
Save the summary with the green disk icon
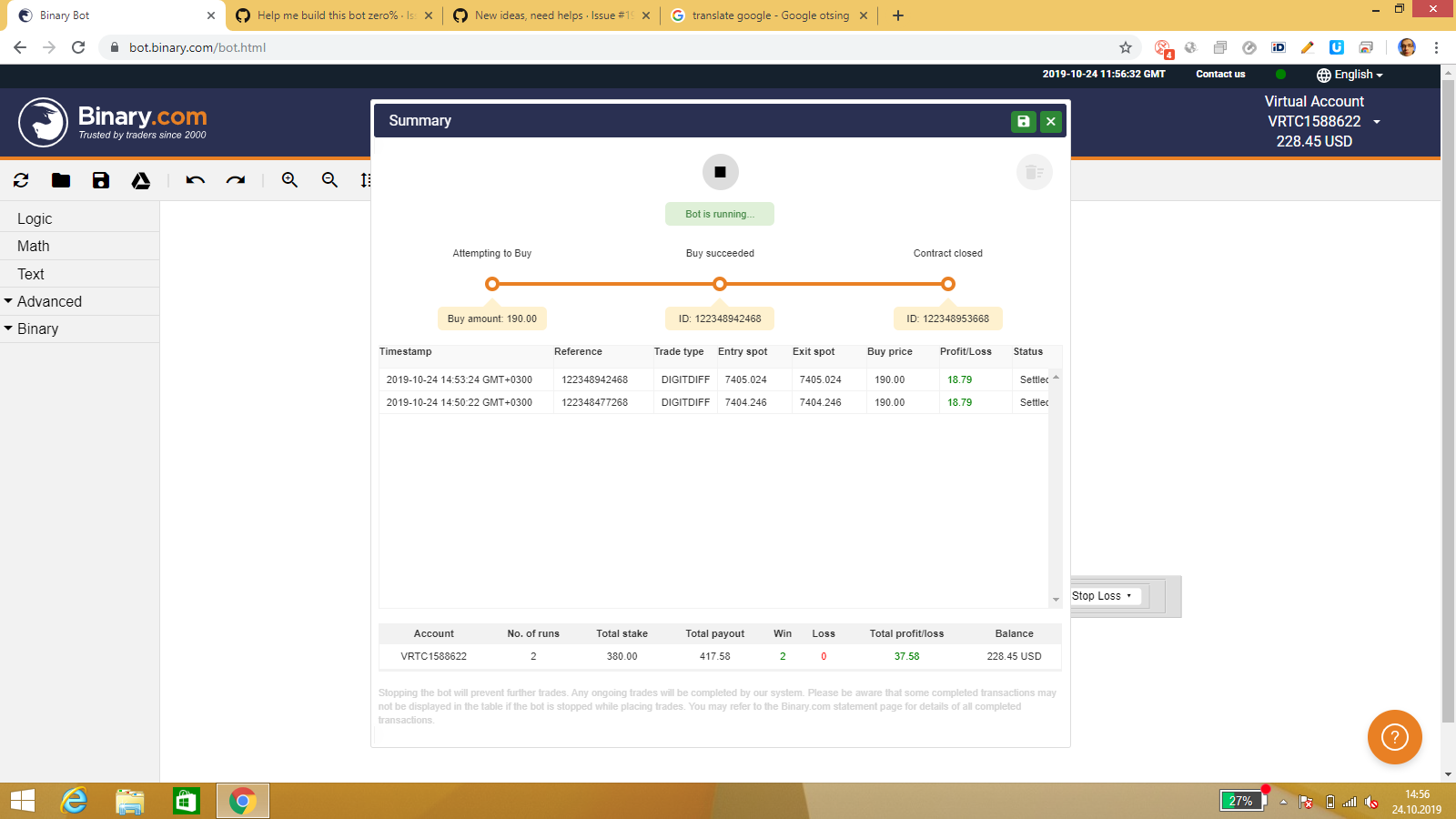[1023, 121]
